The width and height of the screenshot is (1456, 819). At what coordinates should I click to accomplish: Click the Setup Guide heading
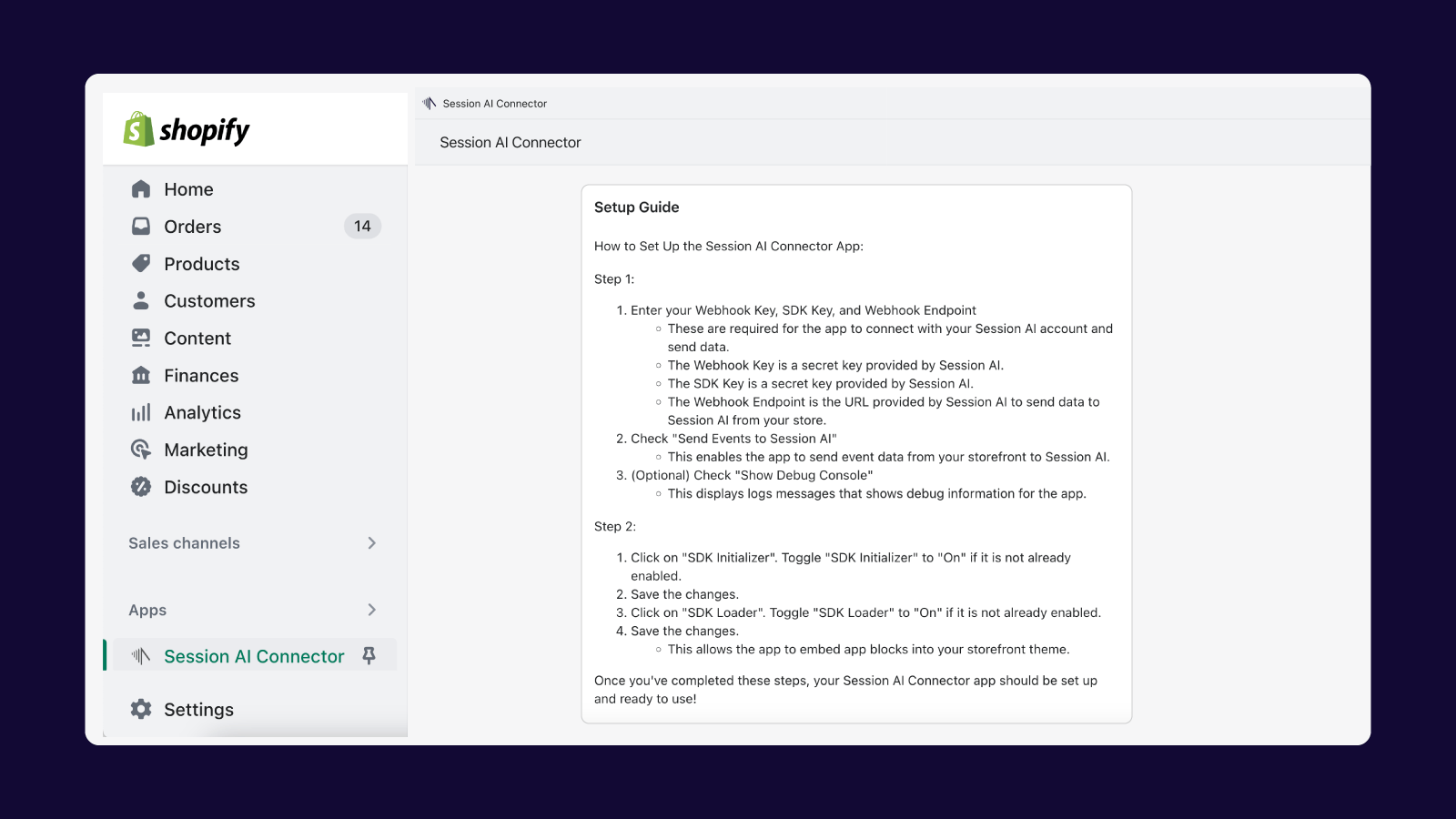pyautogui.click(x=637, y=207)
